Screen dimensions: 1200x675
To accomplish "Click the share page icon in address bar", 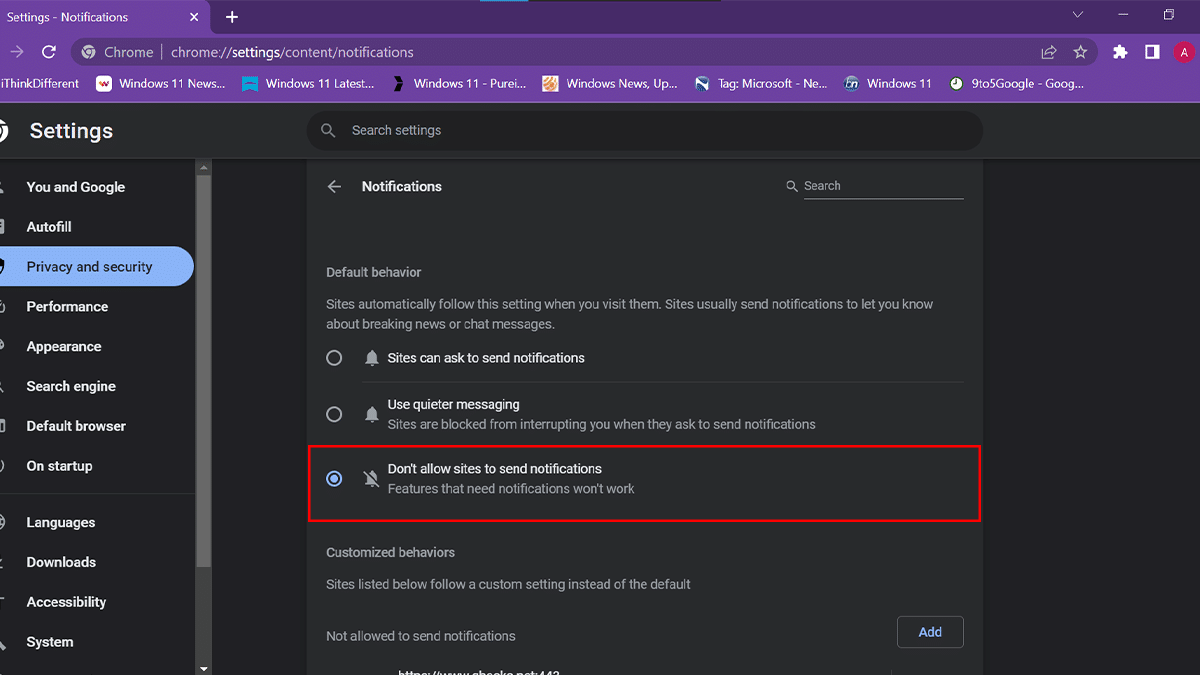I will coord(1048,52).
